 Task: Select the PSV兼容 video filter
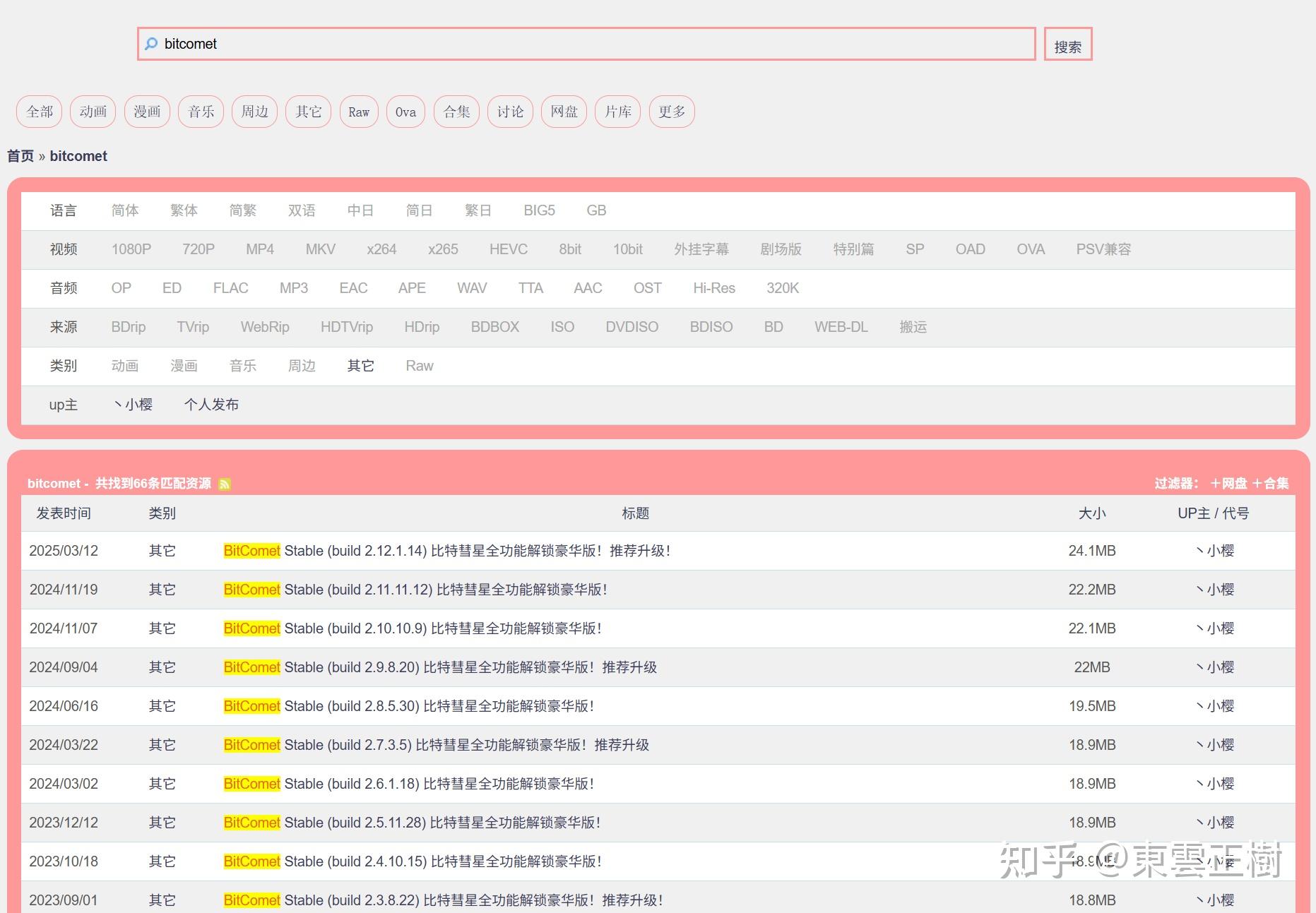(x=1103, y=249)
